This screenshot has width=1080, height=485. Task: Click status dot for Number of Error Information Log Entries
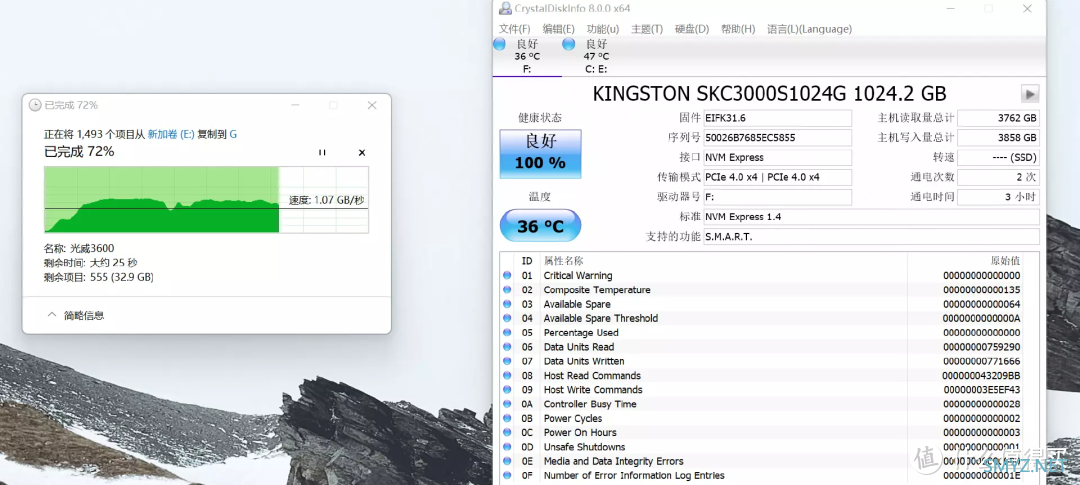(x=507, y=475)
